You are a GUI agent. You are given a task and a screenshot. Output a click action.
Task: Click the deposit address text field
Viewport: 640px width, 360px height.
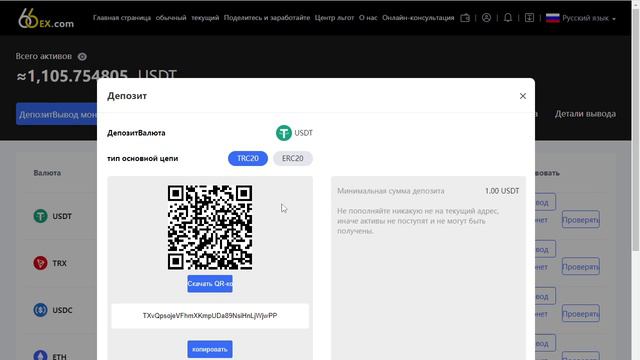point(210,316)
